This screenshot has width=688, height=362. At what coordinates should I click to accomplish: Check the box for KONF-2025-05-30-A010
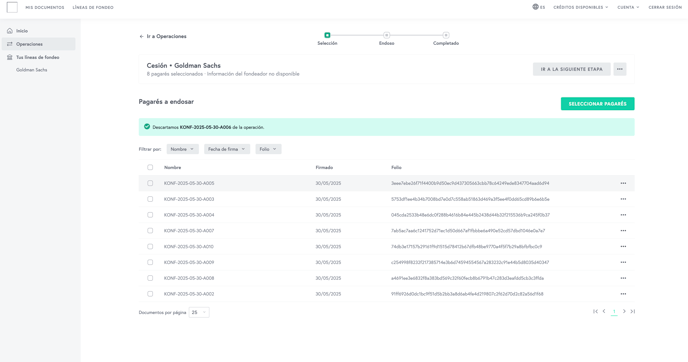click(150, 247)
